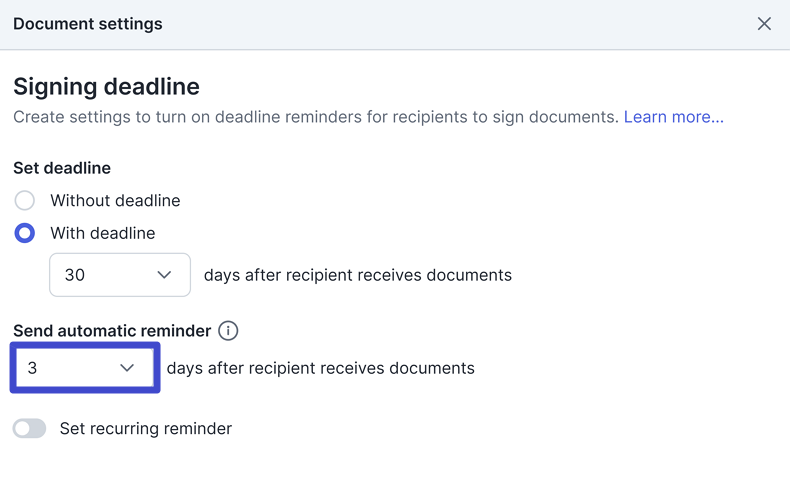Click the days-after text beside the 30 dropdown
Image resolution: width=790 pixels, height=477 pixels.
pos(357,275)
